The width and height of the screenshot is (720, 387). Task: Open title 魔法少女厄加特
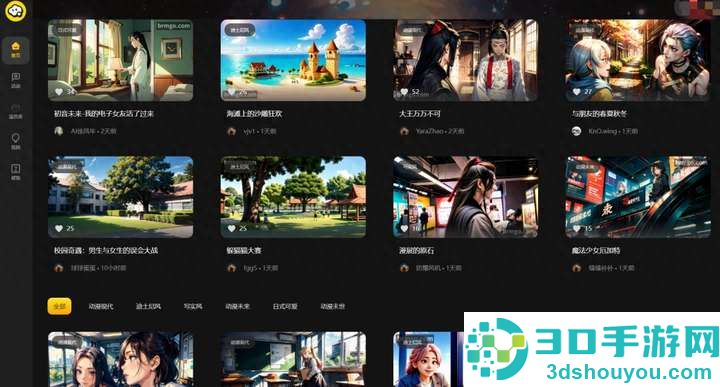pos(596,250)
